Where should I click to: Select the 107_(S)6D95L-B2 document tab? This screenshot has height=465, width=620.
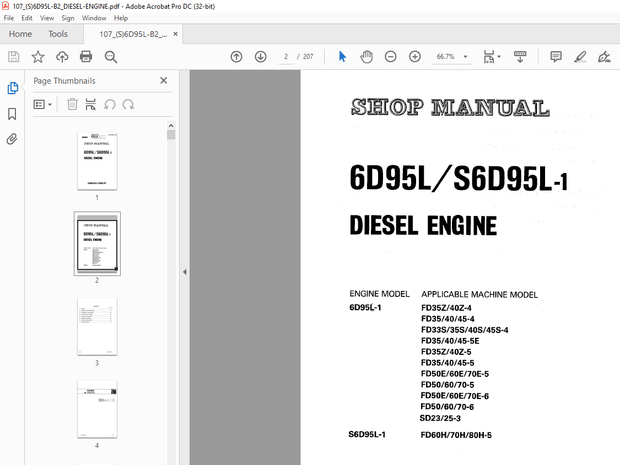tap(133, 34)
